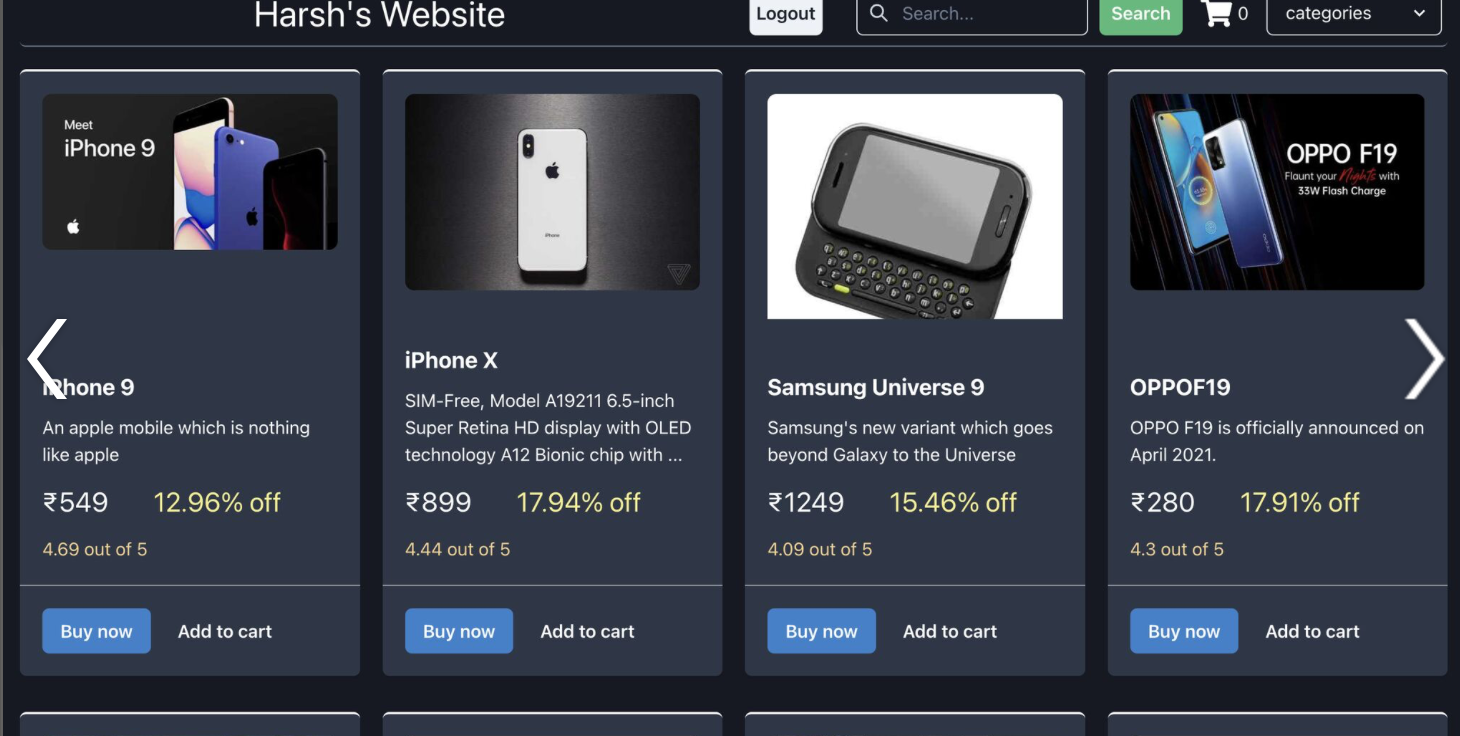Collapse the categories menu
1460x736 pixels.
point(1354,14)
